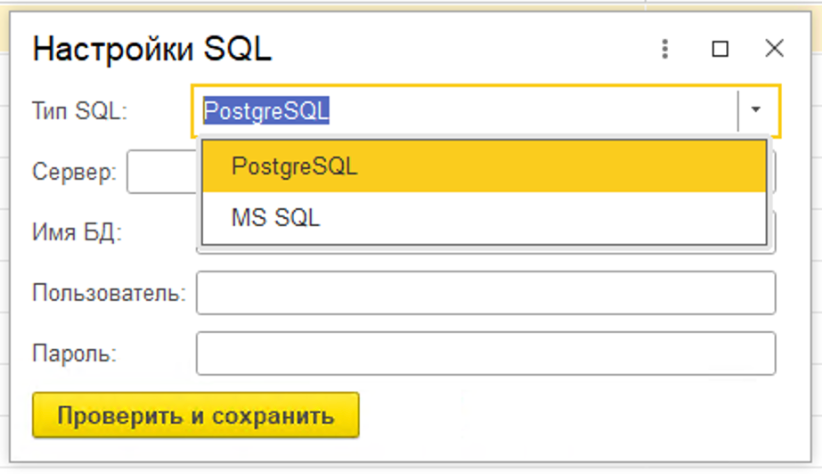The height and width of the screenshot is (474, 822).
Task: Collapse the Тип SQL dropdown arrow
Action: 755,110
